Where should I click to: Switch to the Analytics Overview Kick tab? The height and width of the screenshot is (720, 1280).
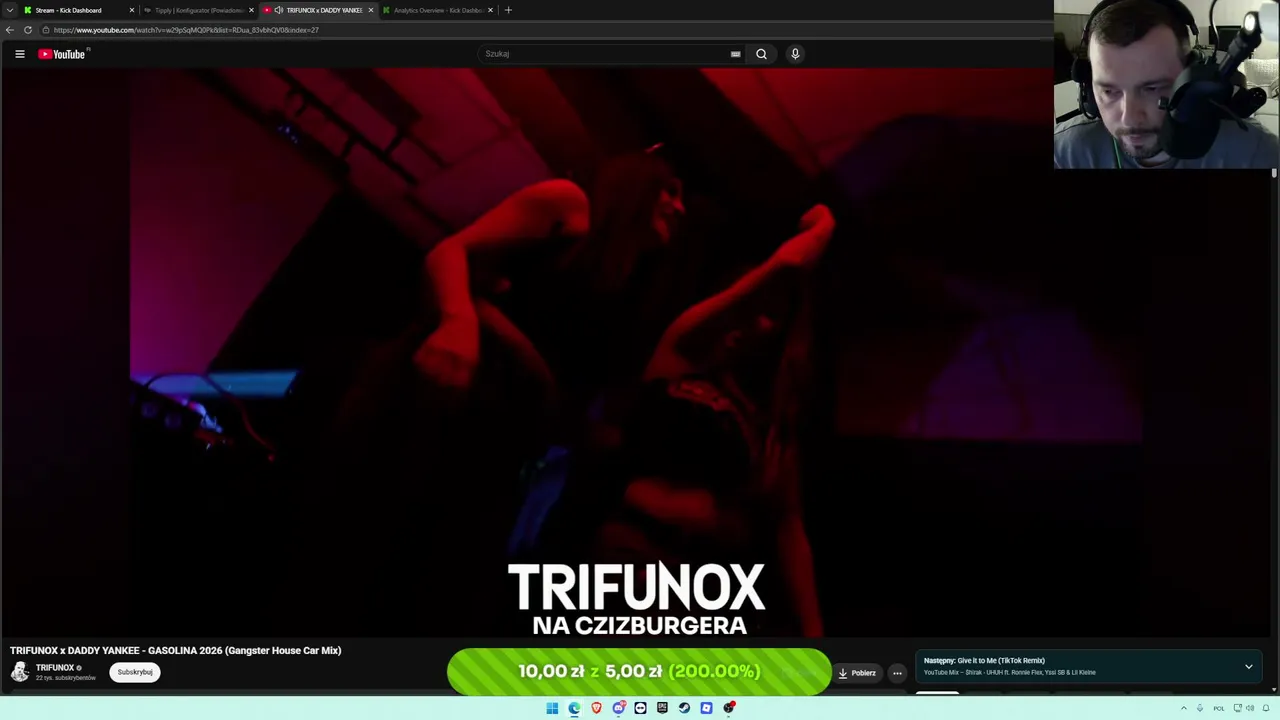pos(436,10)
